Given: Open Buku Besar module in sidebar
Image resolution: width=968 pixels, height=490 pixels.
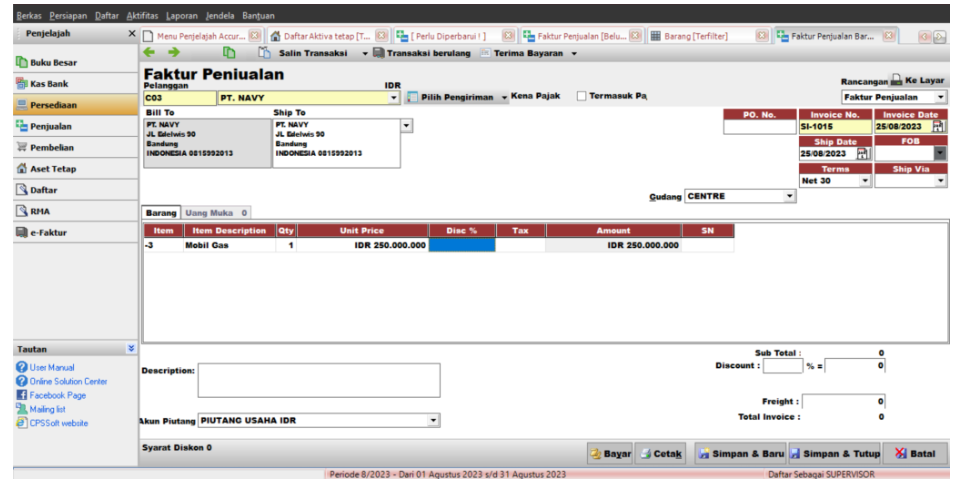Looking at the screenshot, I should coord(56,63).
